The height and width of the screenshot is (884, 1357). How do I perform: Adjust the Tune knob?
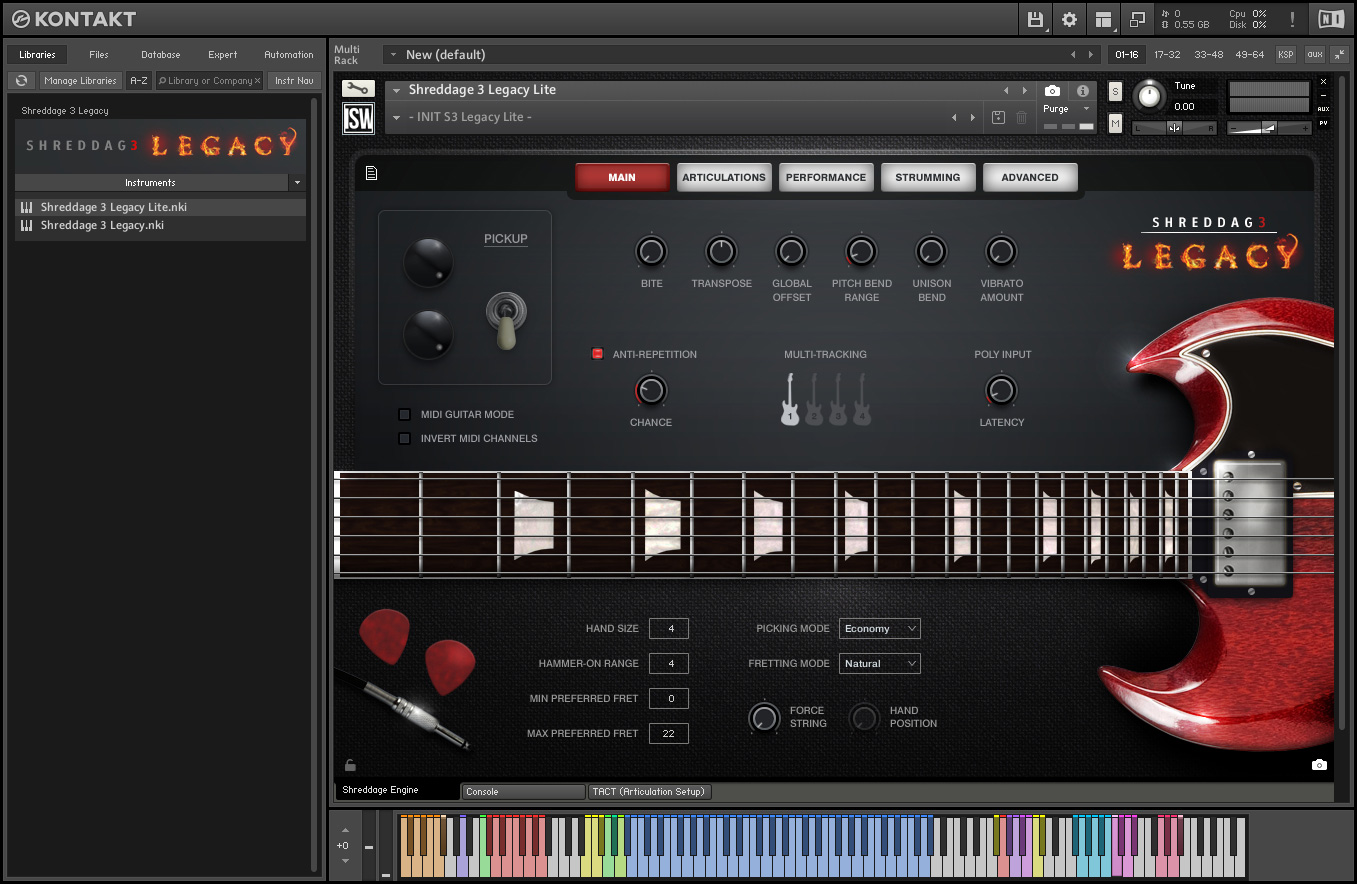(x=1150, y=95)
